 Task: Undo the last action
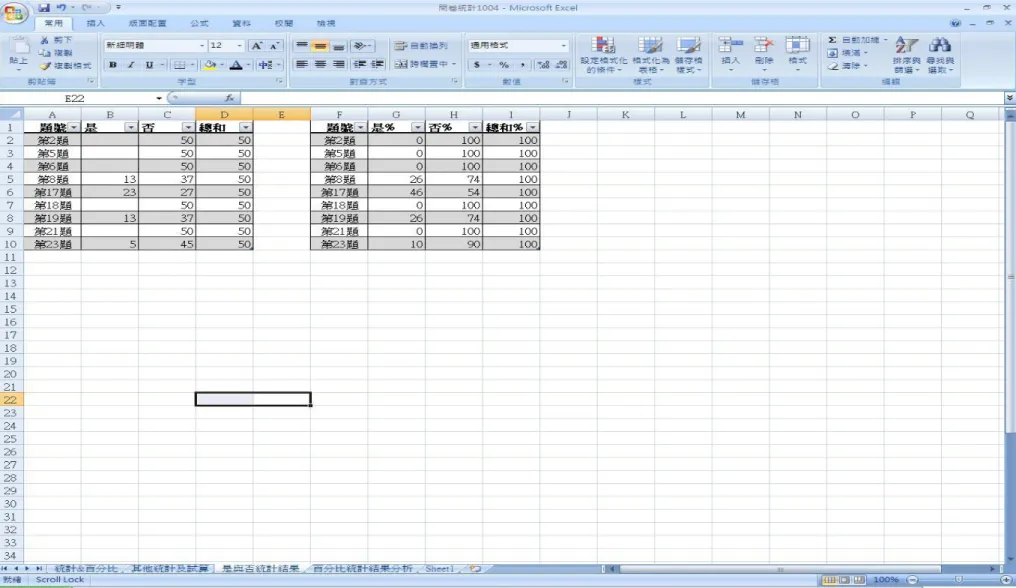point(61,8)
